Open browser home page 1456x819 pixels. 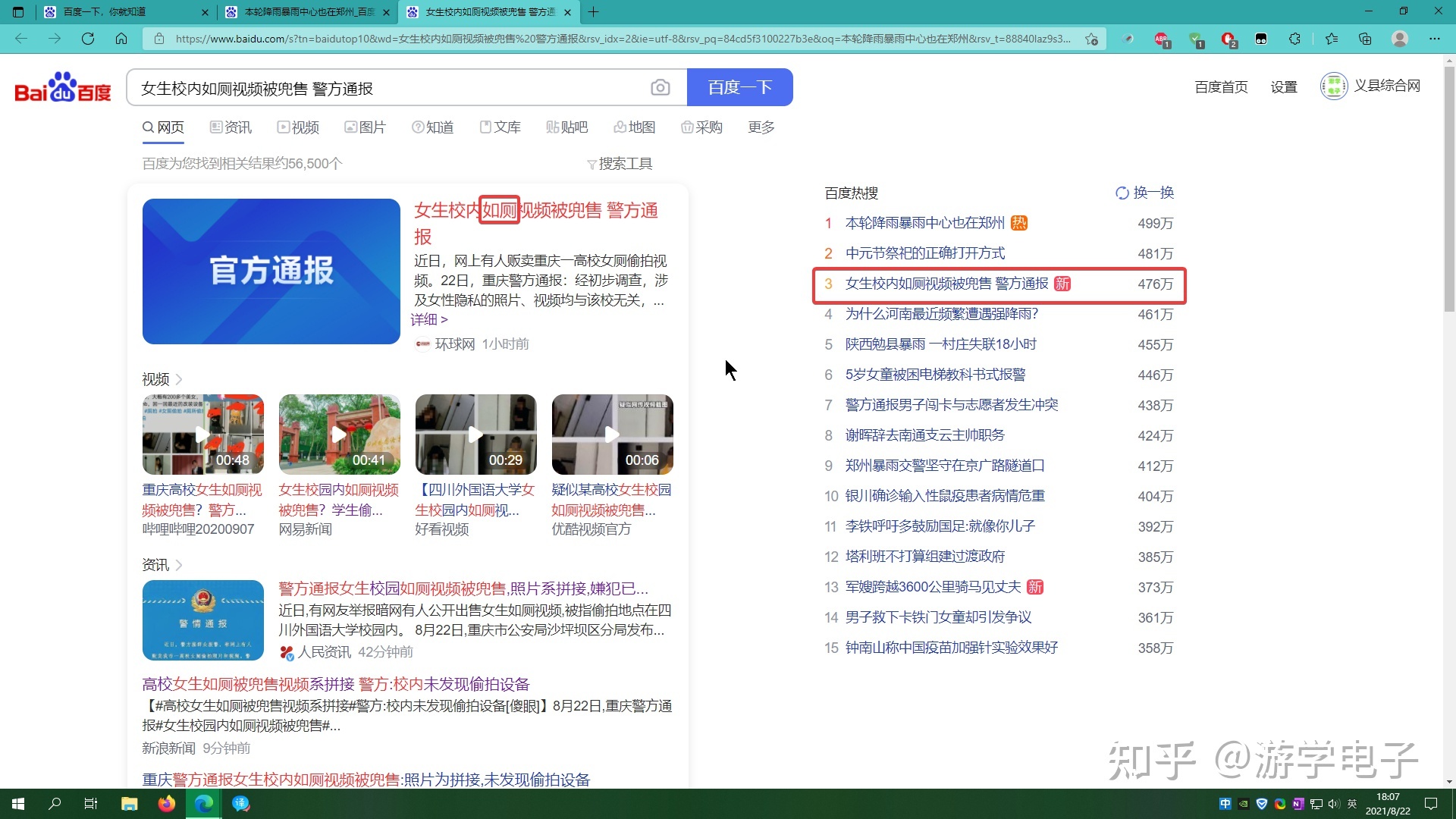[121, 39]
